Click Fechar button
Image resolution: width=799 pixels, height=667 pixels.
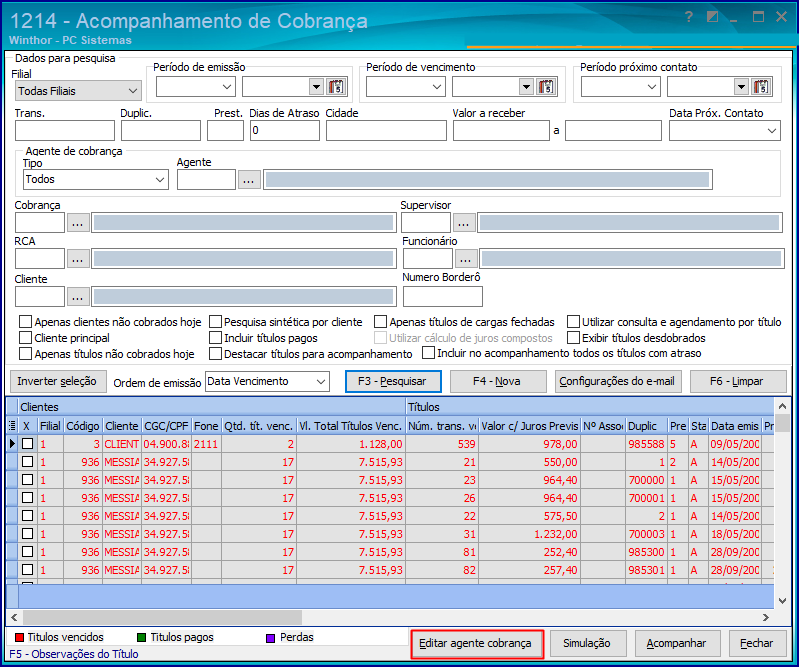click(x=758, y=644)
